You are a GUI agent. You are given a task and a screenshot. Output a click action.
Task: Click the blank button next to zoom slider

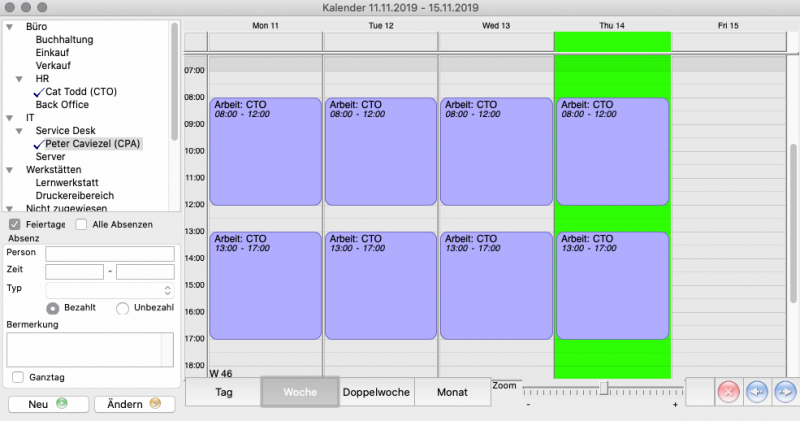point(699,392)
